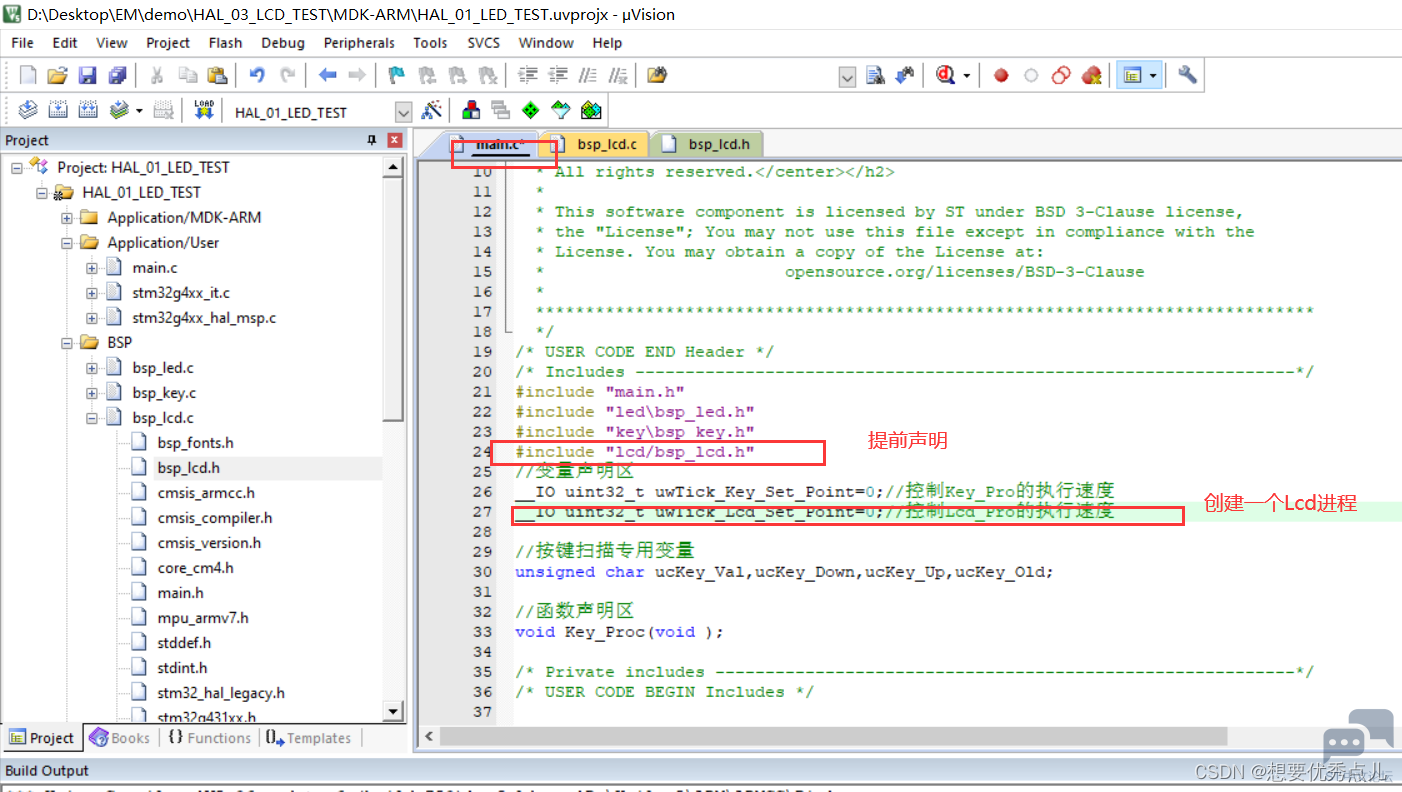The image size is (1402, 792).
Task: Create a new file with the New icon
Action: 28,75
